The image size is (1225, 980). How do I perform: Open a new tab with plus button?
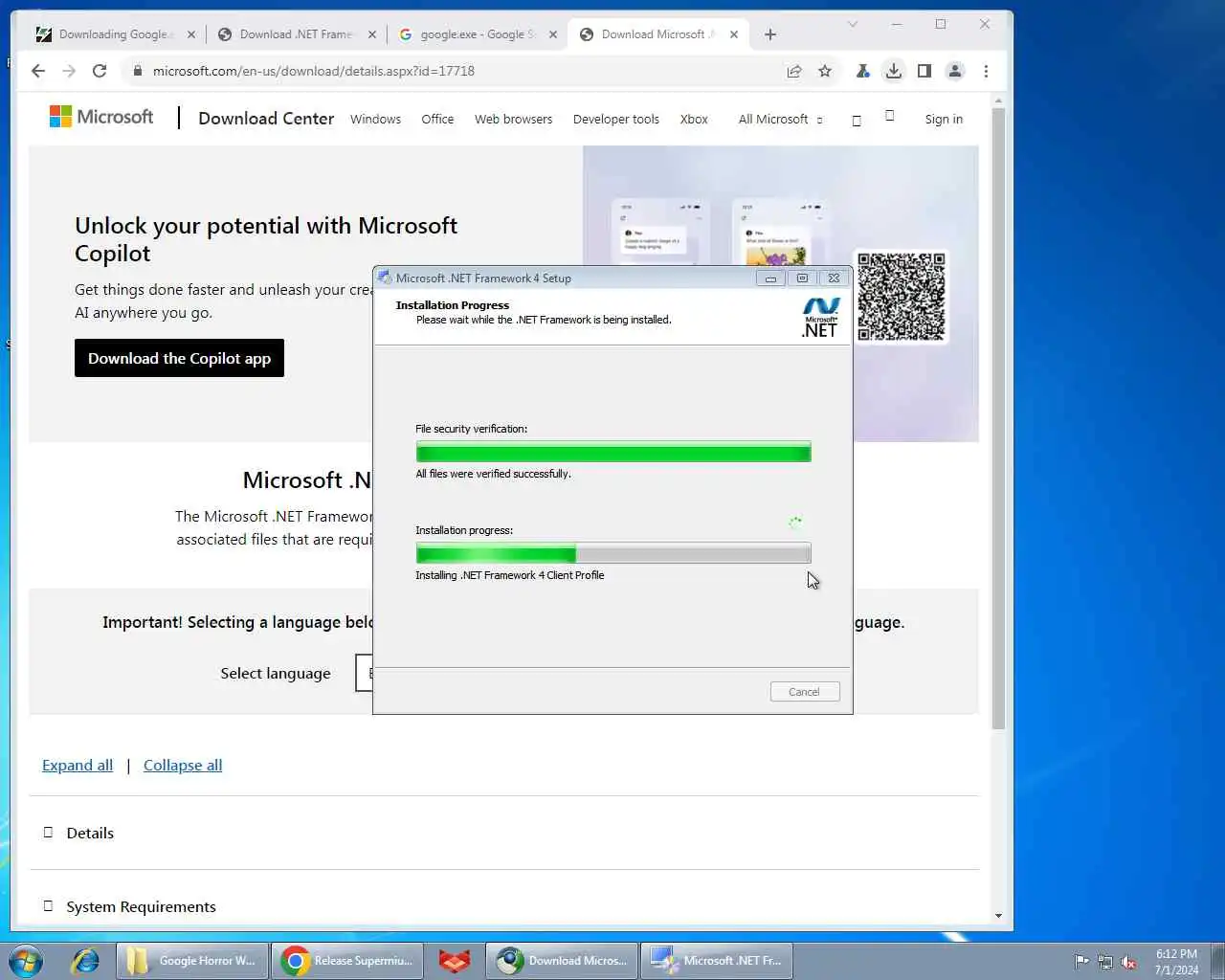pos(770,34)
